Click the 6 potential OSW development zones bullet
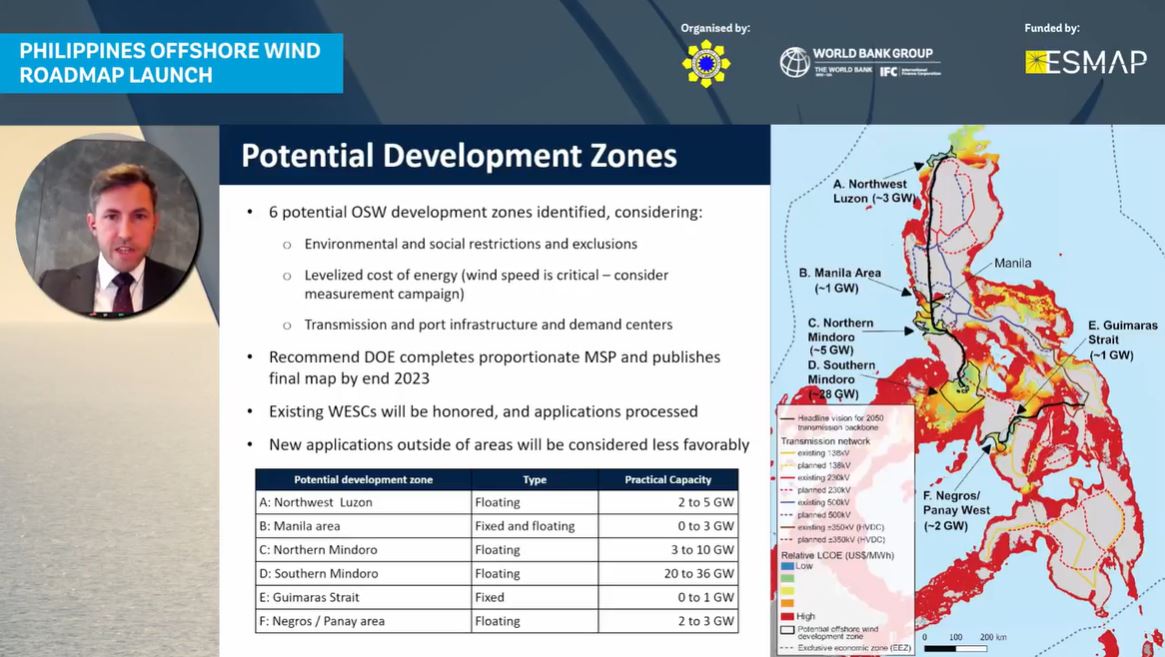Image resolution: width=1165 pixels, height=657 pixels. [485, 213]
